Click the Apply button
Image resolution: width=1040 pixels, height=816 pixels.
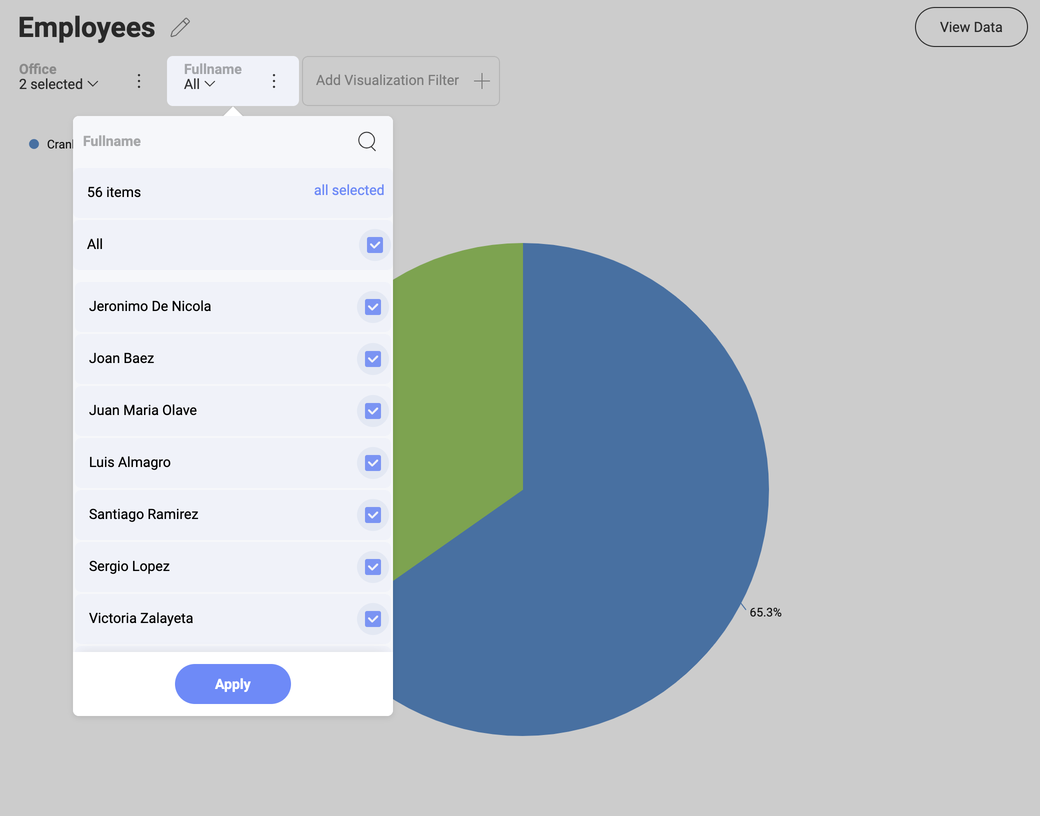(233, 684)
